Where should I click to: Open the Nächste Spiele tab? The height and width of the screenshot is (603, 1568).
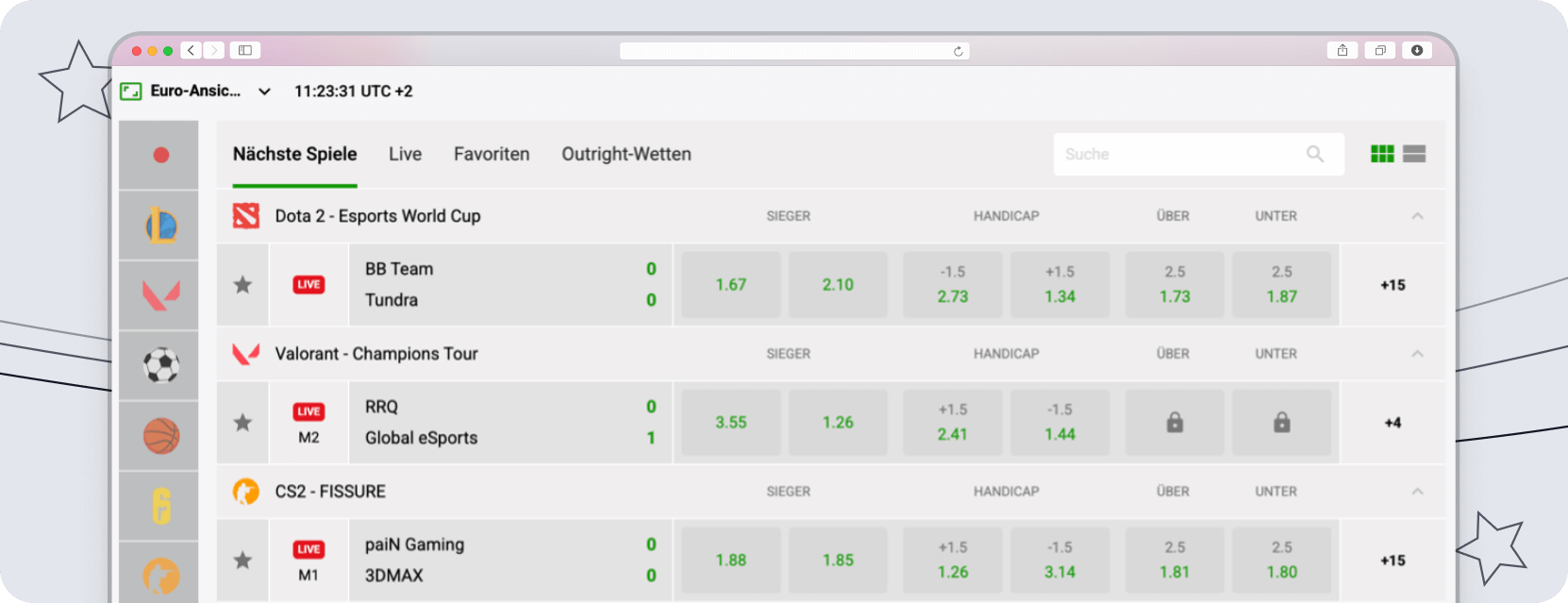pyautogui.click(x=294, y=154)
